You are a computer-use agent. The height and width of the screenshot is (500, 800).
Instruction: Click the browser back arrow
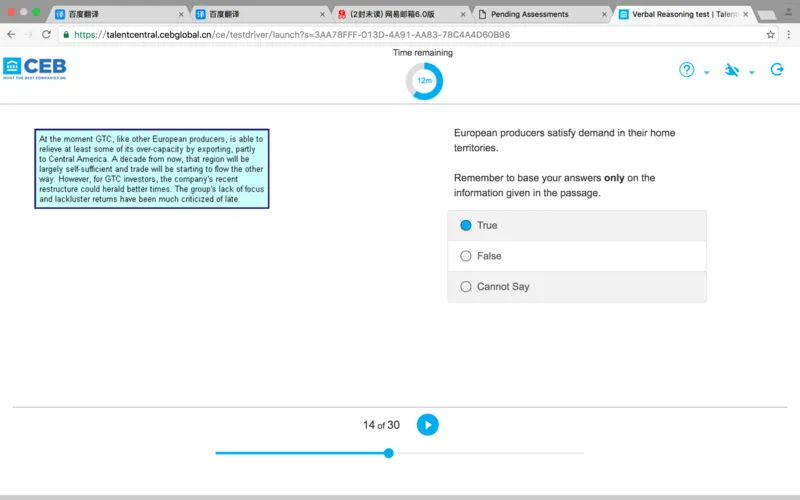click(11, 34)
